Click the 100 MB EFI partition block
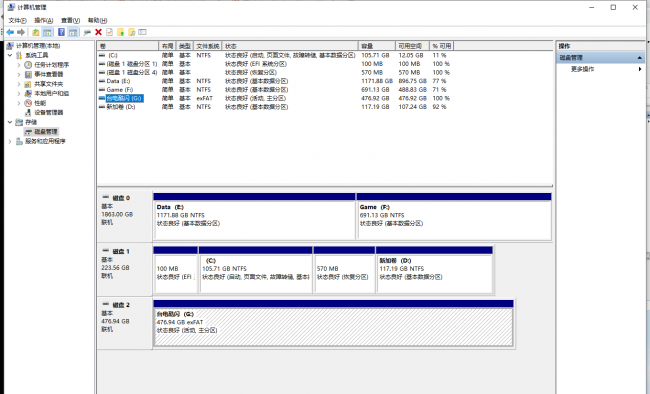 tap(175, 270)
